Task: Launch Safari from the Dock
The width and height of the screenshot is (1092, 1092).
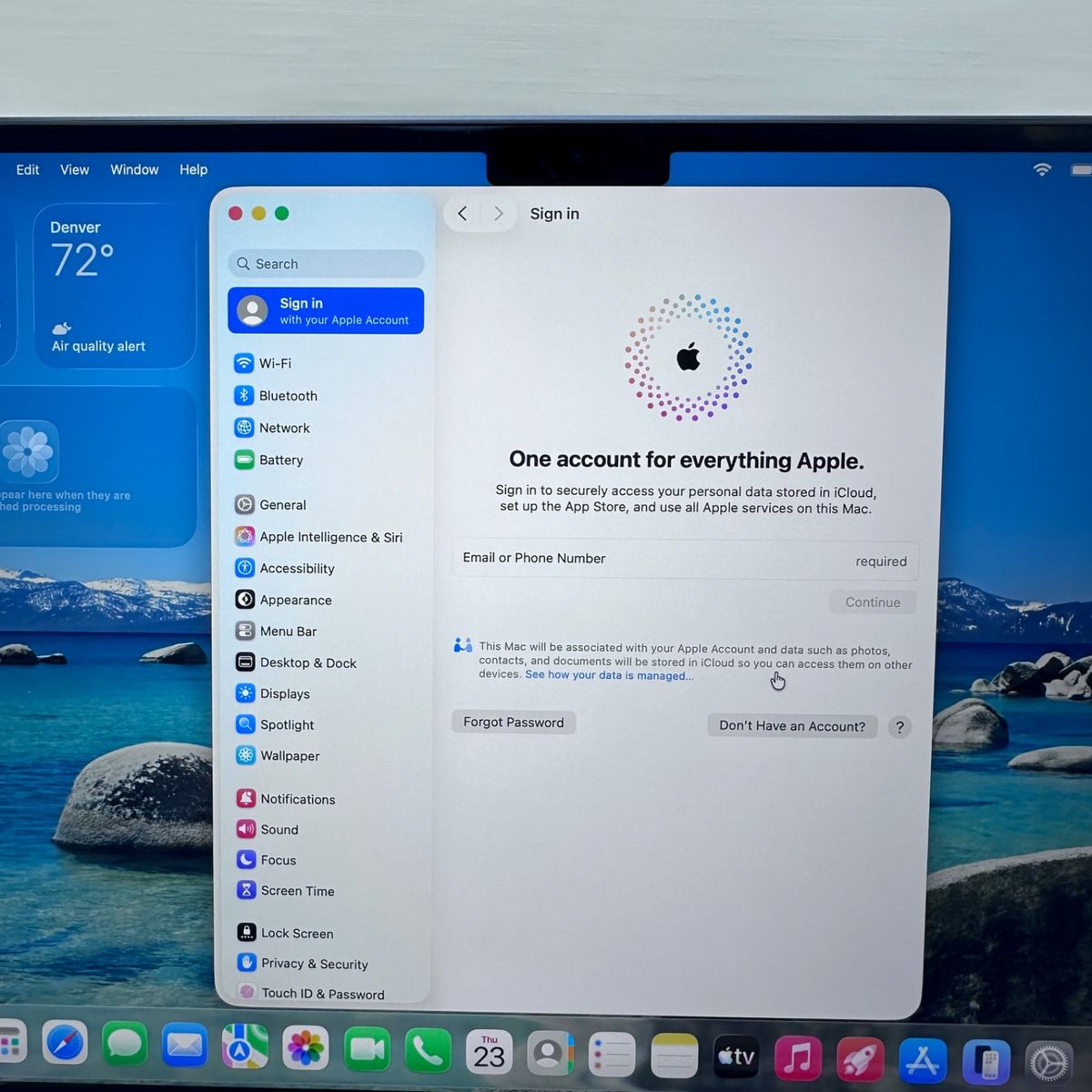Action: (65, 1043)
